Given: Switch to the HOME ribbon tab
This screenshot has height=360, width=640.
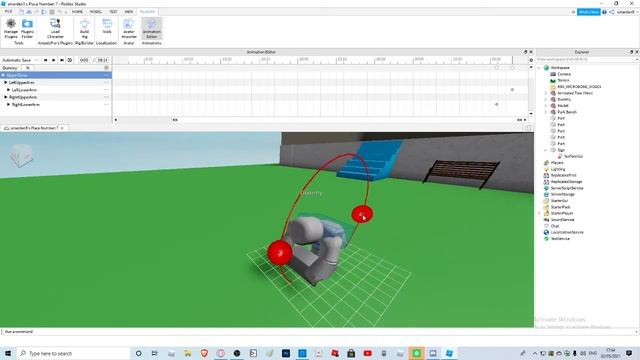Looking at the screenshot, I should coord(77,12).
